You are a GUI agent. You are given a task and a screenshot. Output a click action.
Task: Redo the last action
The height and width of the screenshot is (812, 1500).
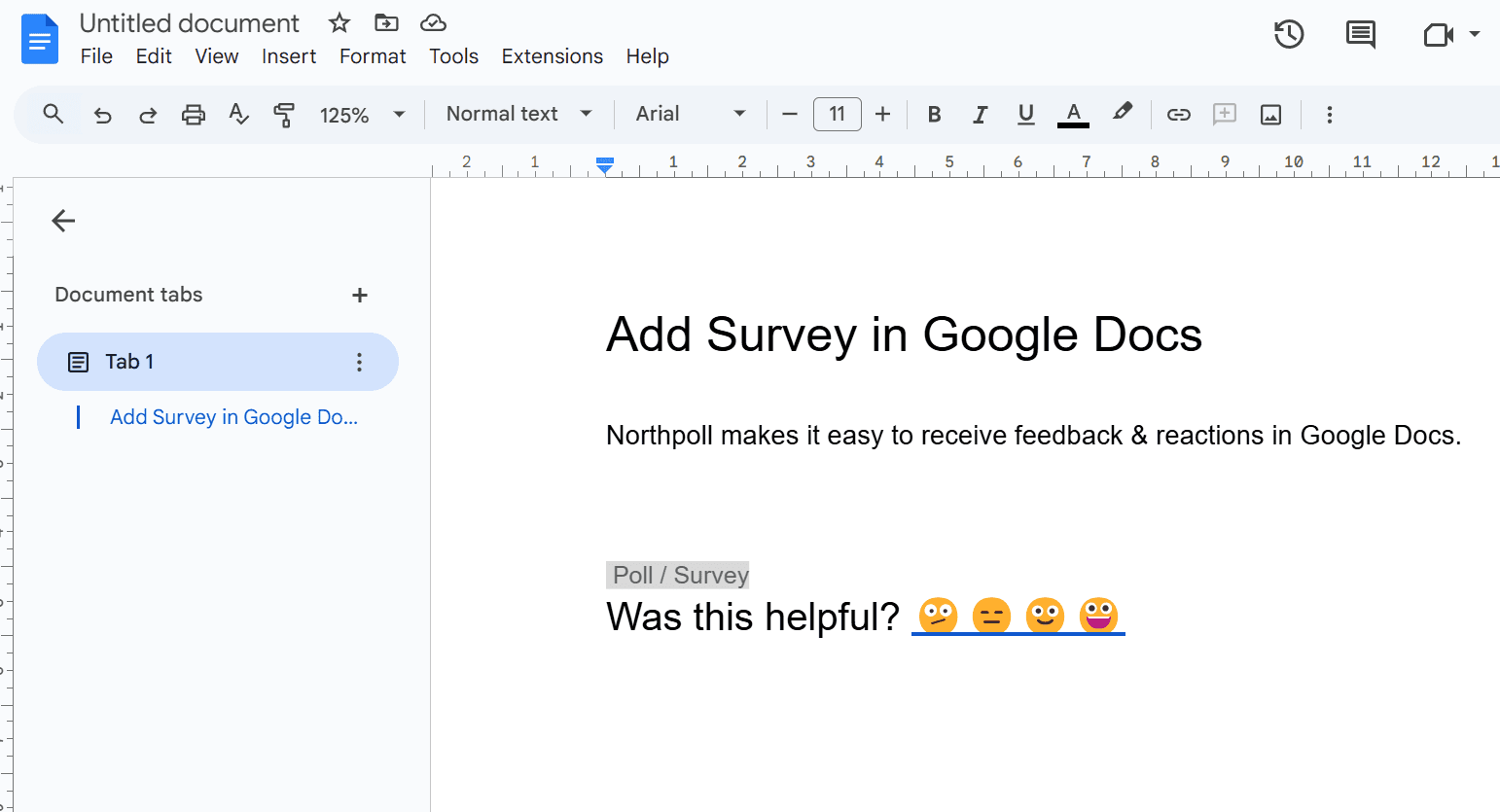(x=148, y=115)
